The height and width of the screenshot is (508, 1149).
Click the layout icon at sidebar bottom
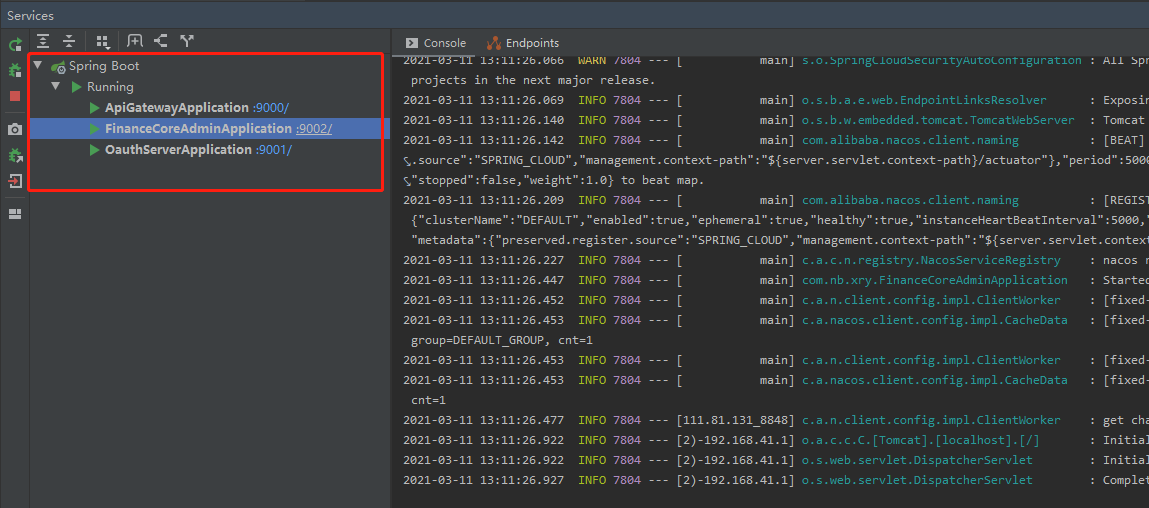tap(15, 214)
